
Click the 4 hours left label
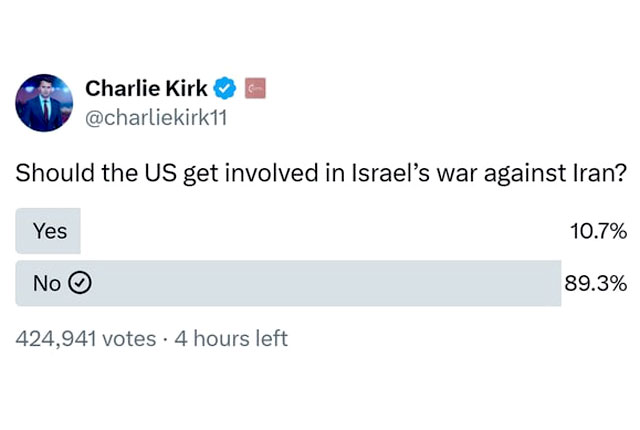click(x=231, y=339)
